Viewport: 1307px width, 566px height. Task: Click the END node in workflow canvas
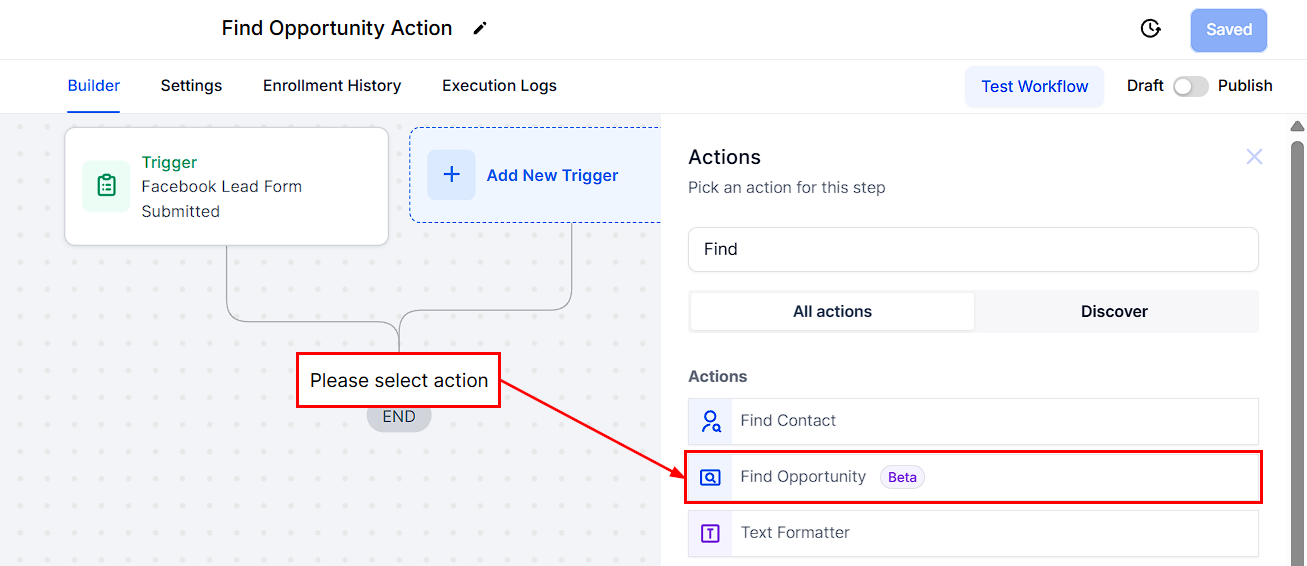click(399, 417)
